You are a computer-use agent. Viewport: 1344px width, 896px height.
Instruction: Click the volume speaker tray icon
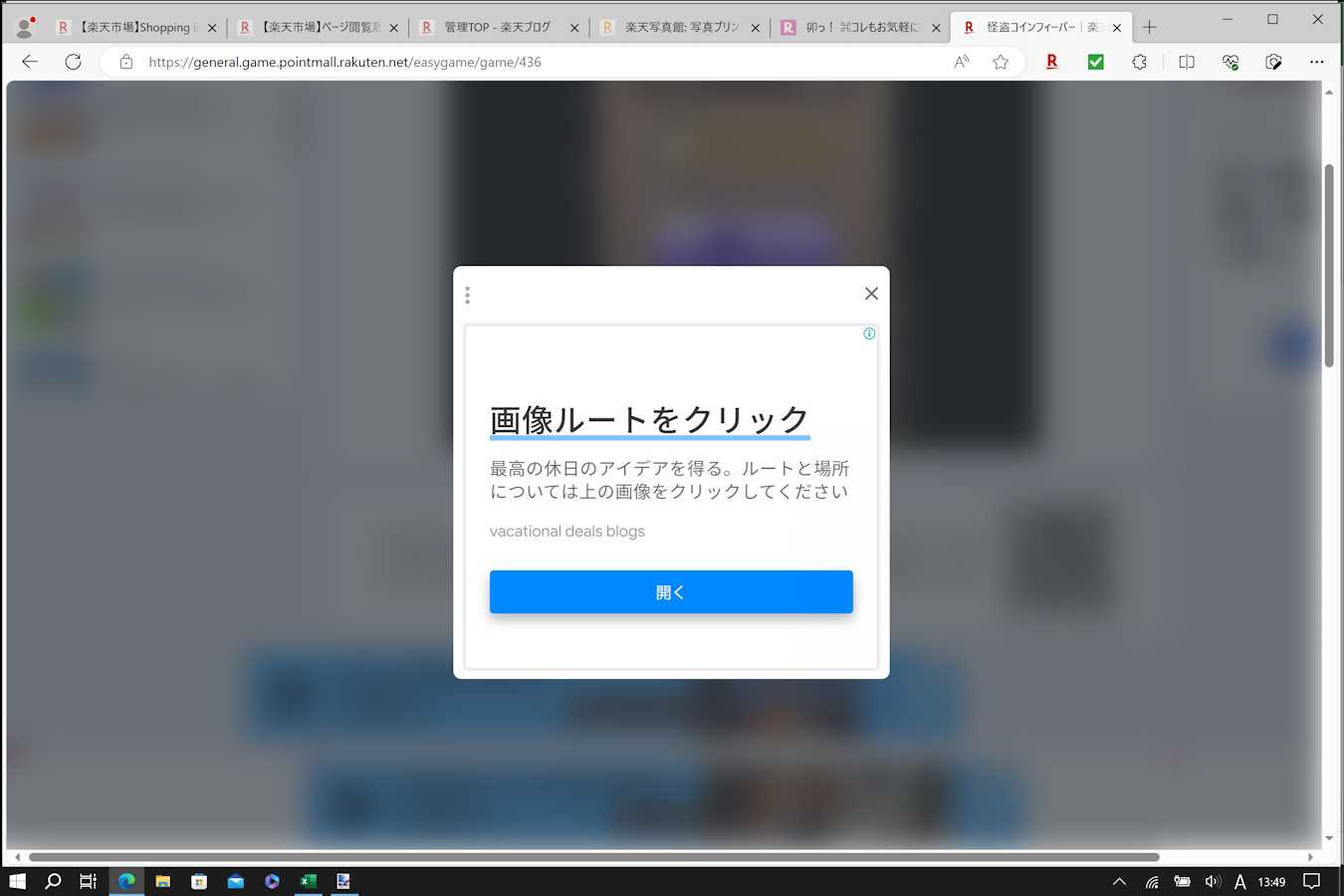(x=1212, y=881)
